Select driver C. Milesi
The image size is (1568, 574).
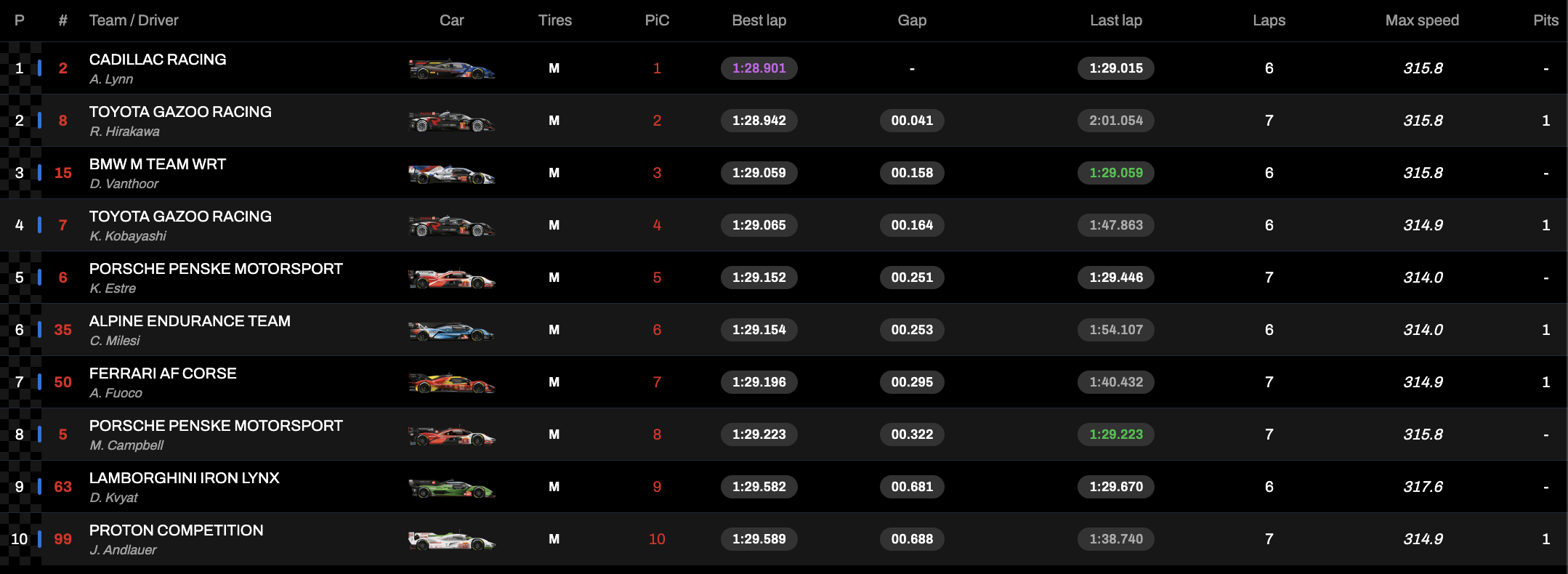point(115,341)
